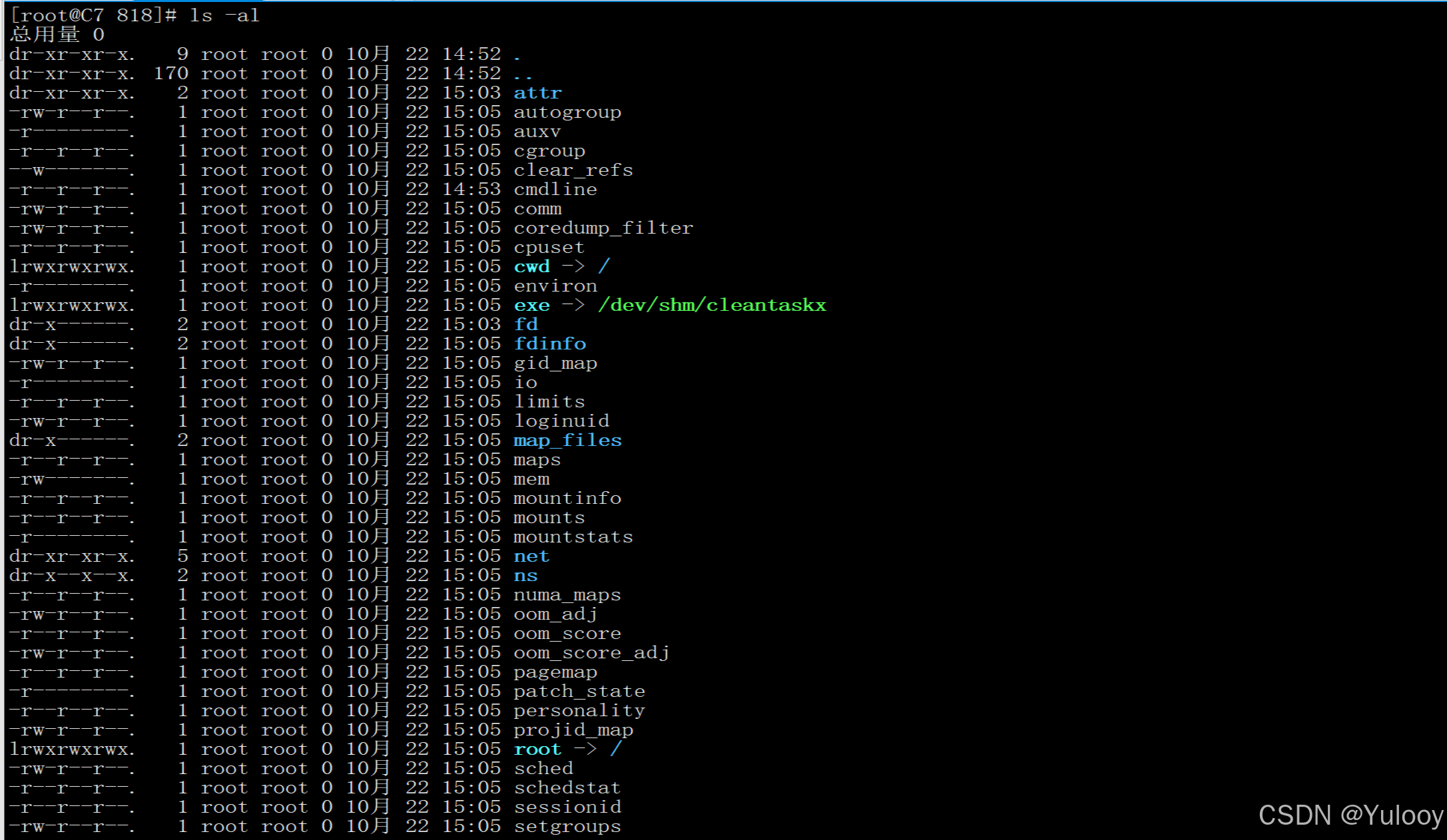Viewport: 1447px width, 840px height.
Task: Click the setgroups file name
Action: [x=567, y=827]
